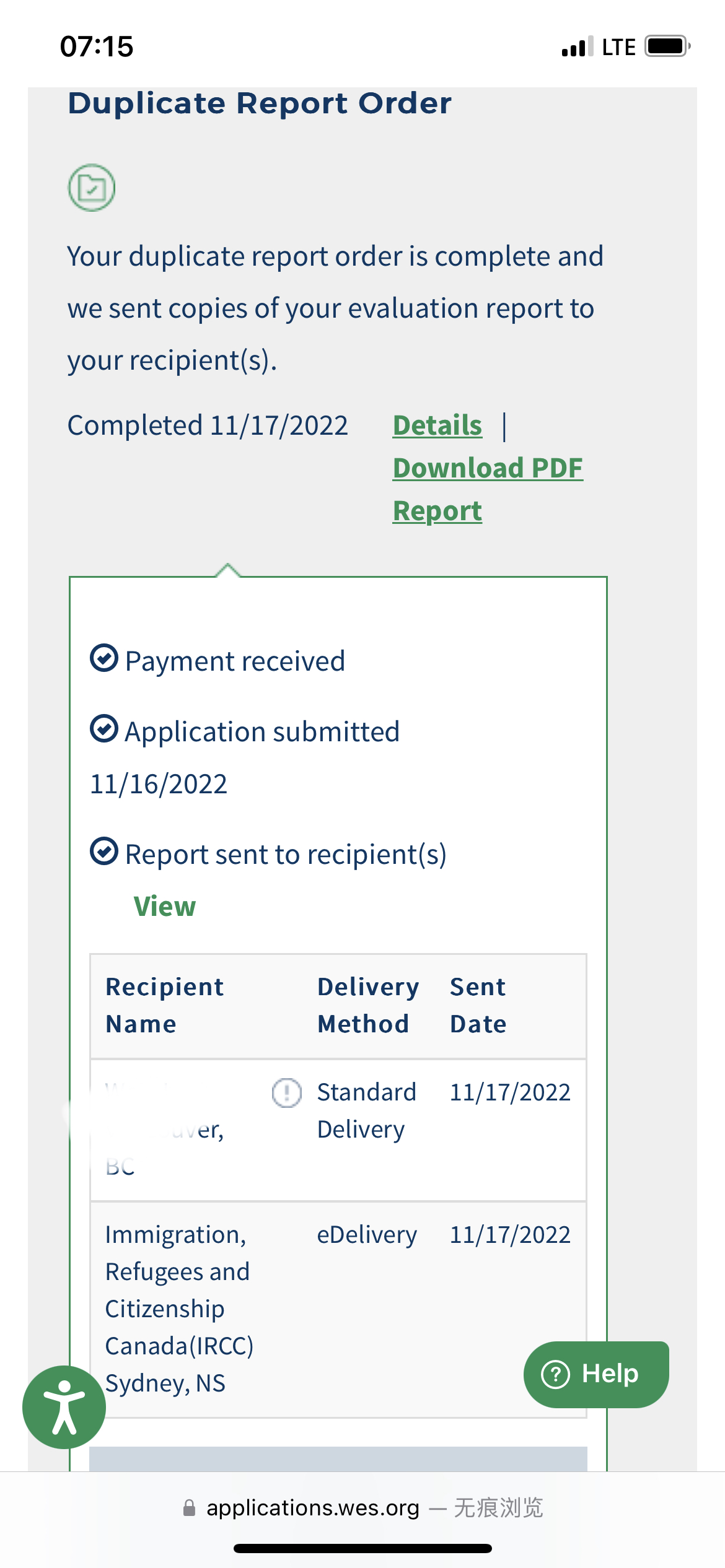The height and width of the screenshot is (1568, 725).
Task: Click the gray bar below recipients table
Action: pyautogui.click(x=338, y=1458)
